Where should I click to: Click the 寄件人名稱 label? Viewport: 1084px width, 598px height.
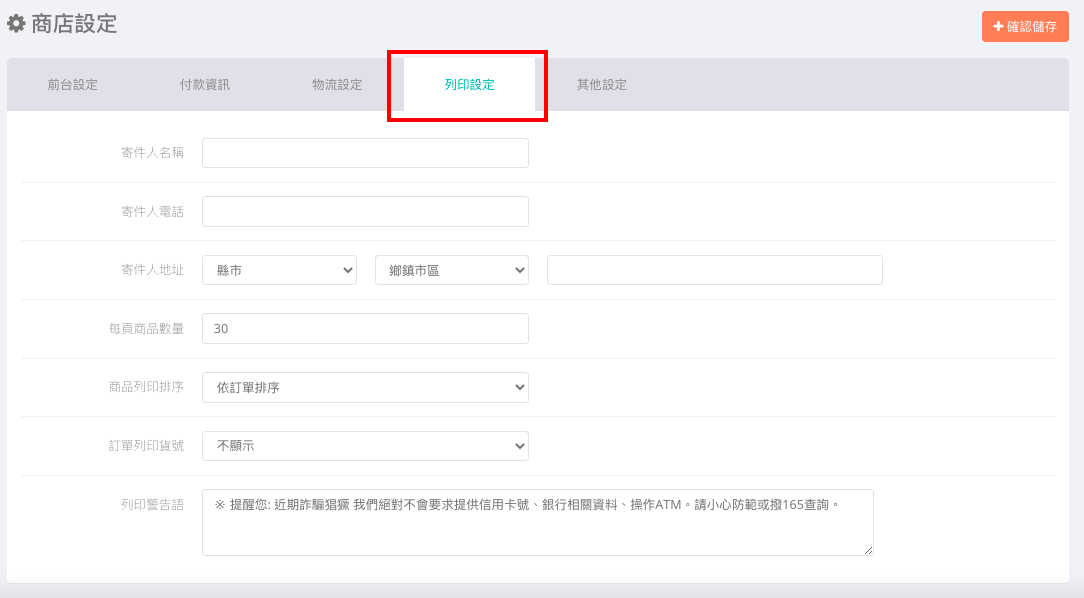(152, 153)
